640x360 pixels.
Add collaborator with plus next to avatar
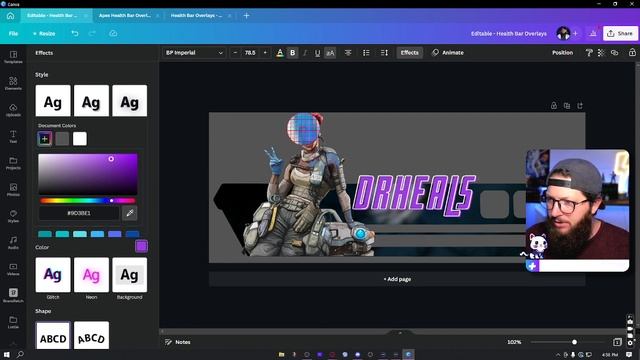click(575, 33)
